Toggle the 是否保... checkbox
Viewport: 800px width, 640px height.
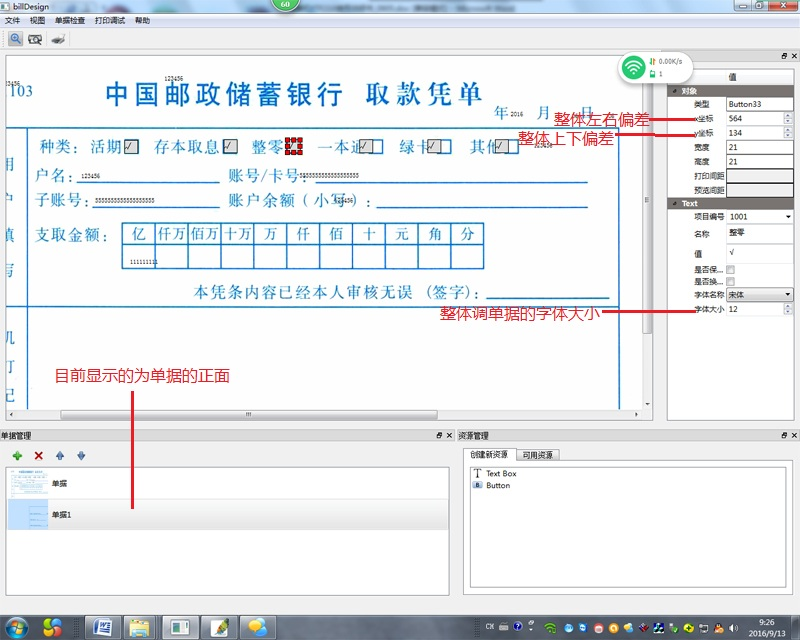731,269
